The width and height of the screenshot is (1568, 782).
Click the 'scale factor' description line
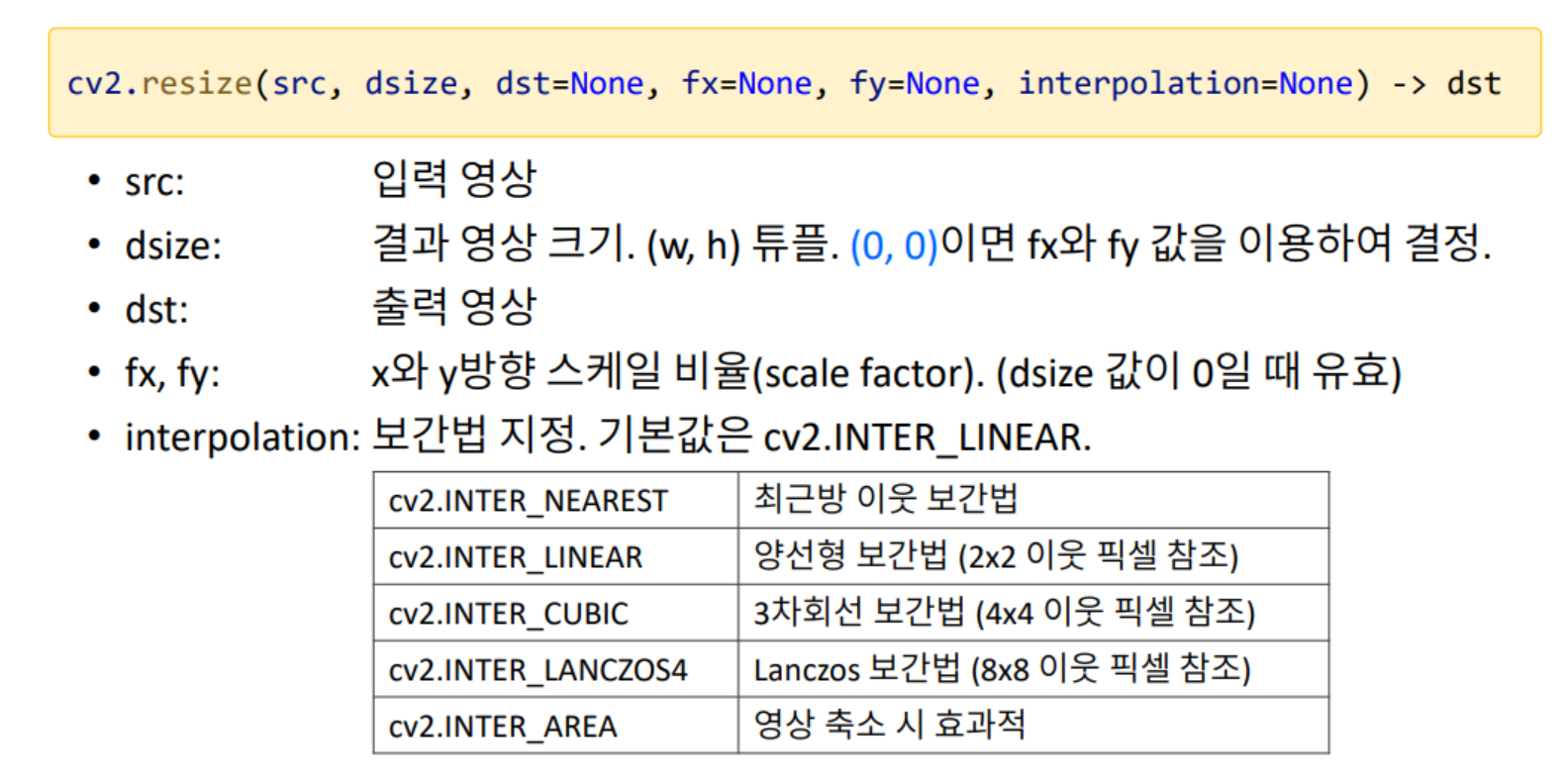(x=886, y=372)
